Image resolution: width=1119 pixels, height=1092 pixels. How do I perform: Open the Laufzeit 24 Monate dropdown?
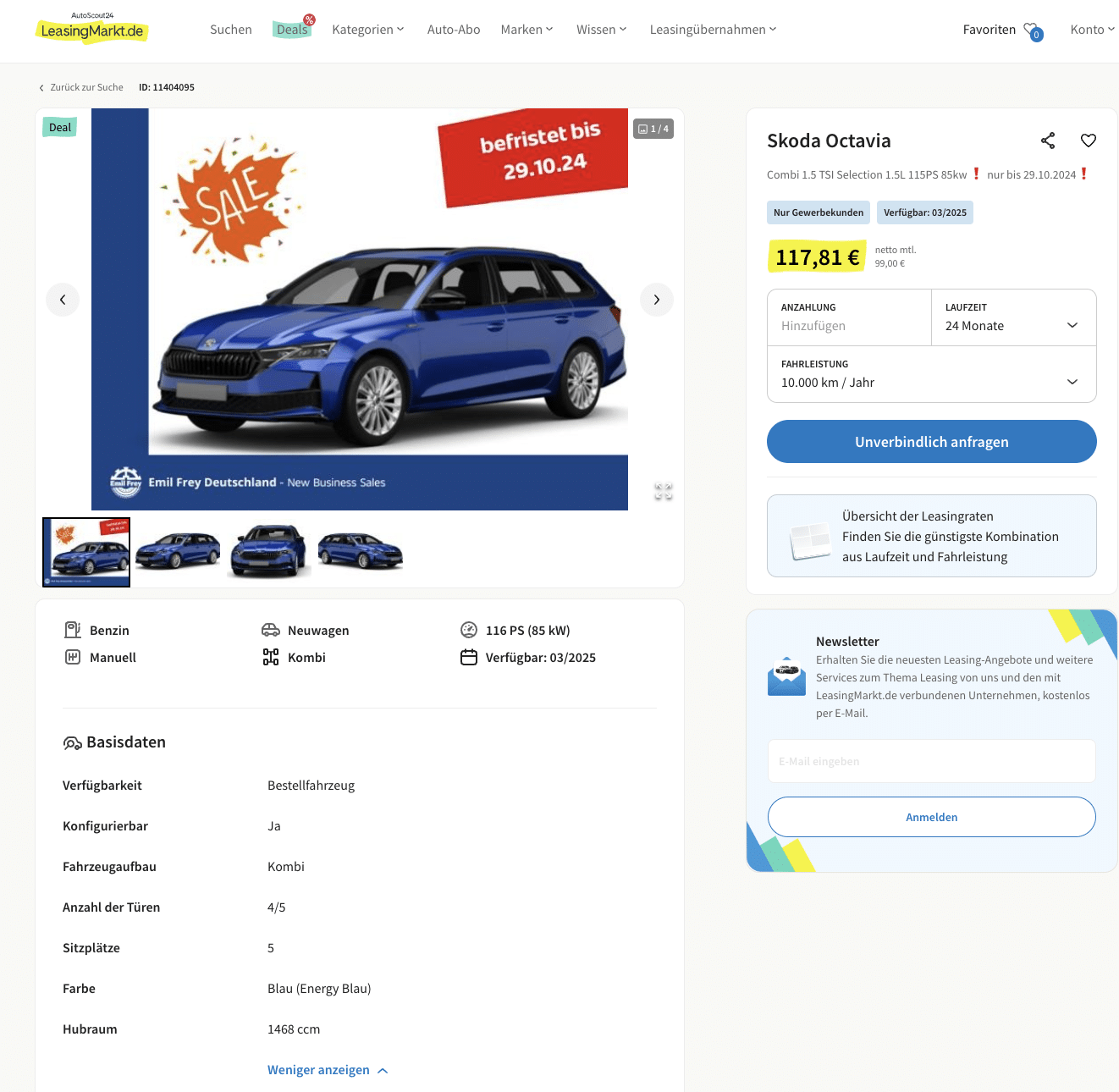pos(1014,317)
